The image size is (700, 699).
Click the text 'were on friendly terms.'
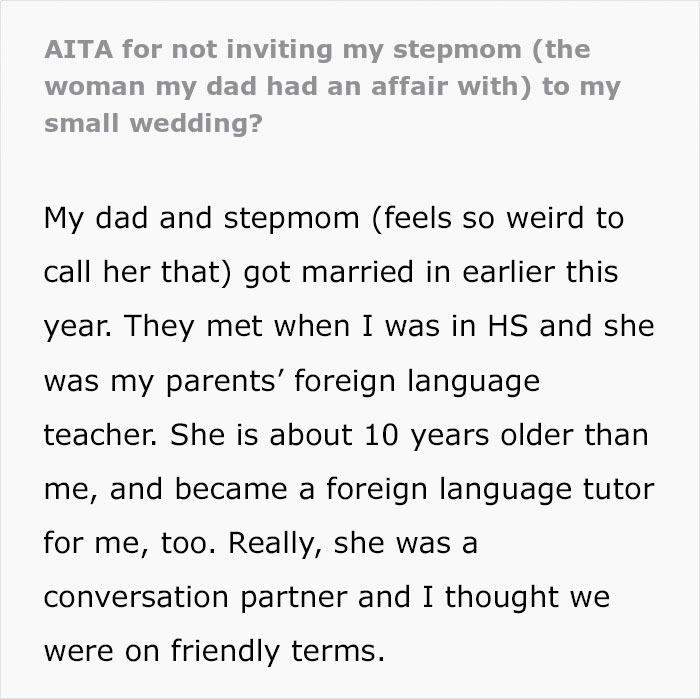(x=213, y=651)
